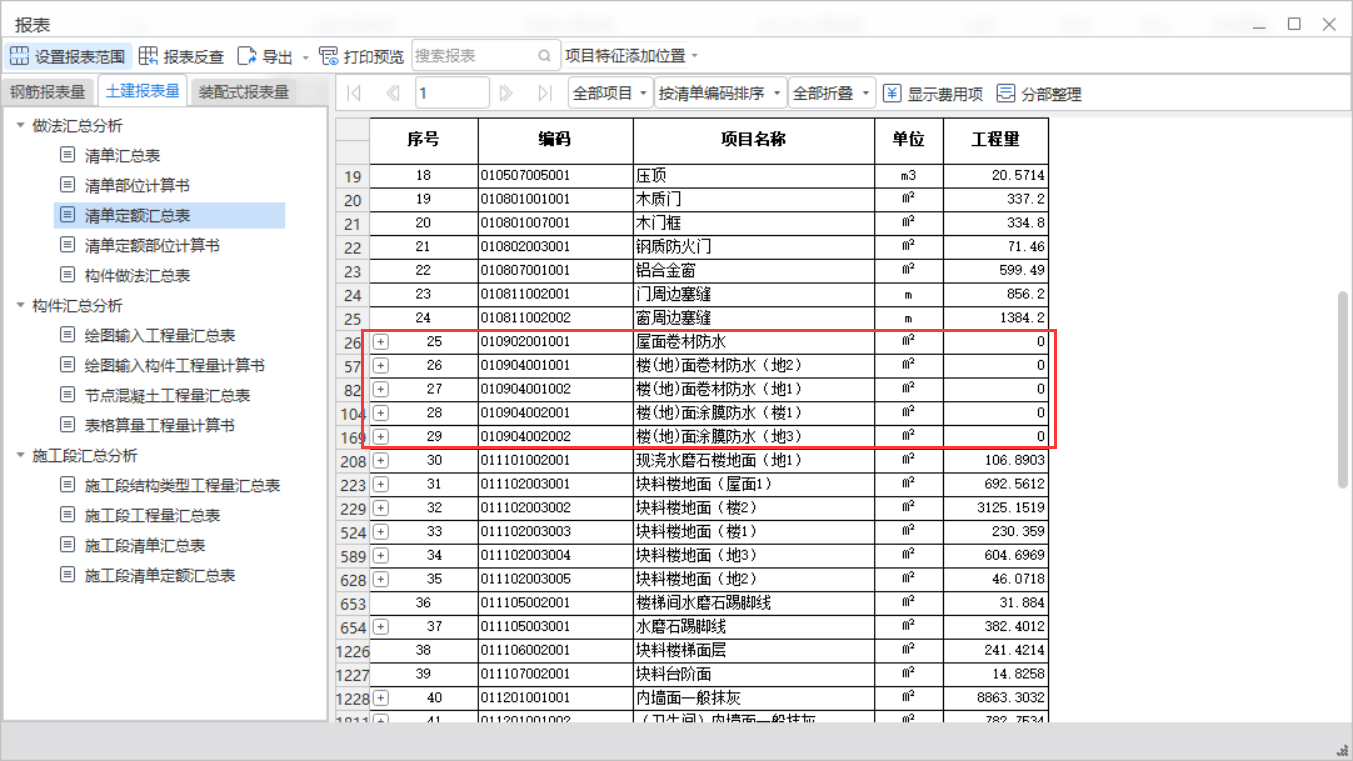Open 施工段清单汇总表 report

click(x=144, y=545)
